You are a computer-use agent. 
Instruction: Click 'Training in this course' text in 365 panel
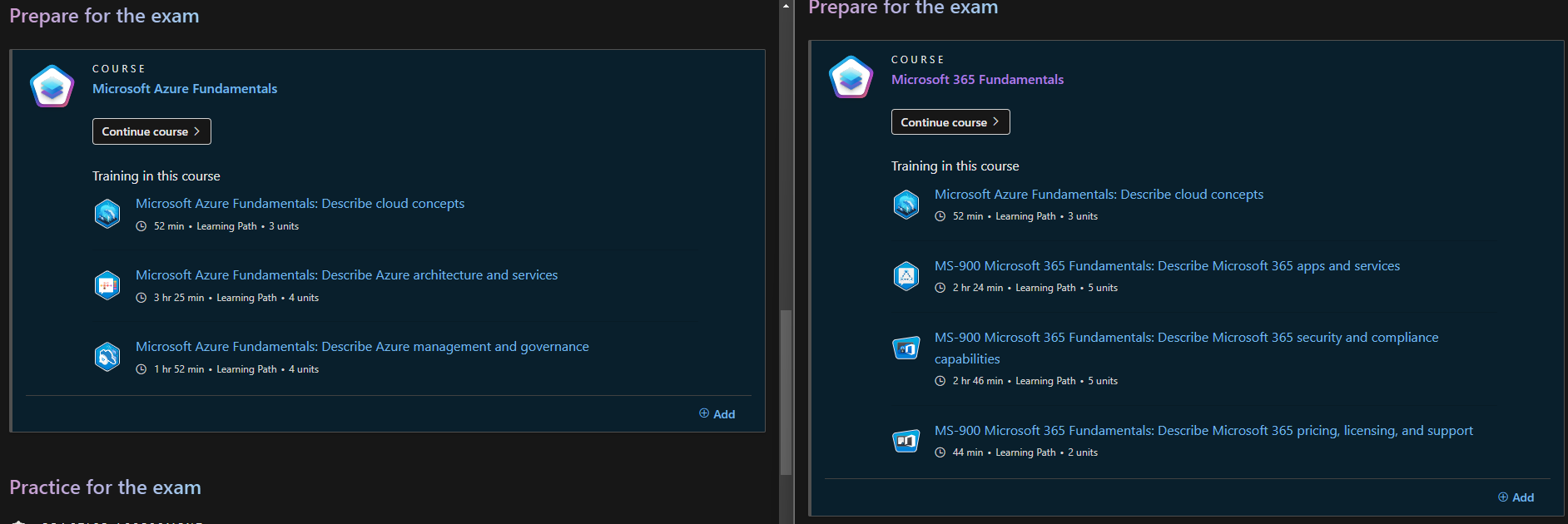click(x=955, y=166)
